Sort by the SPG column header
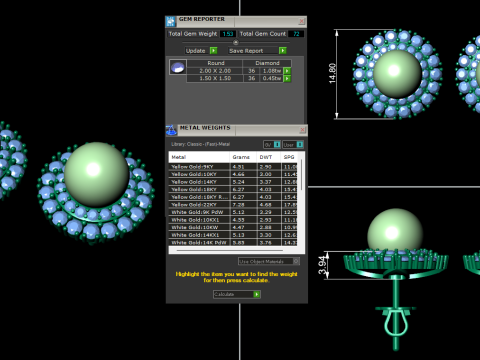The height and width of the screenshot is (360, 480). pos(289,157)
